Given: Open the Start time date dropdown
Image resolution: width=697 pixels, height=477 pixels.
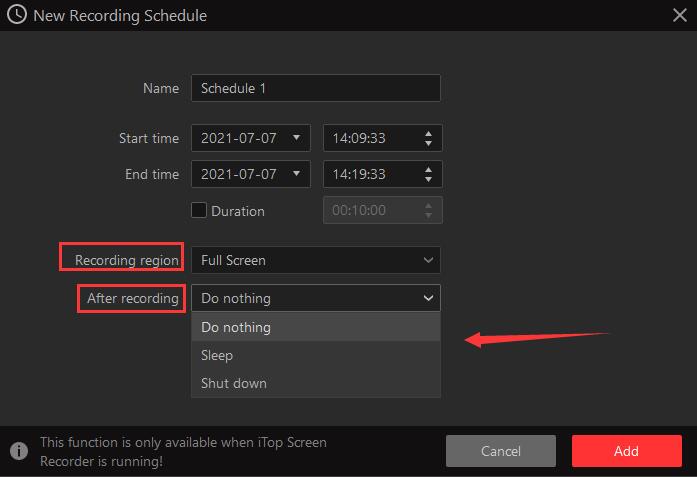Looking at the screenshot, I should 296,138.
